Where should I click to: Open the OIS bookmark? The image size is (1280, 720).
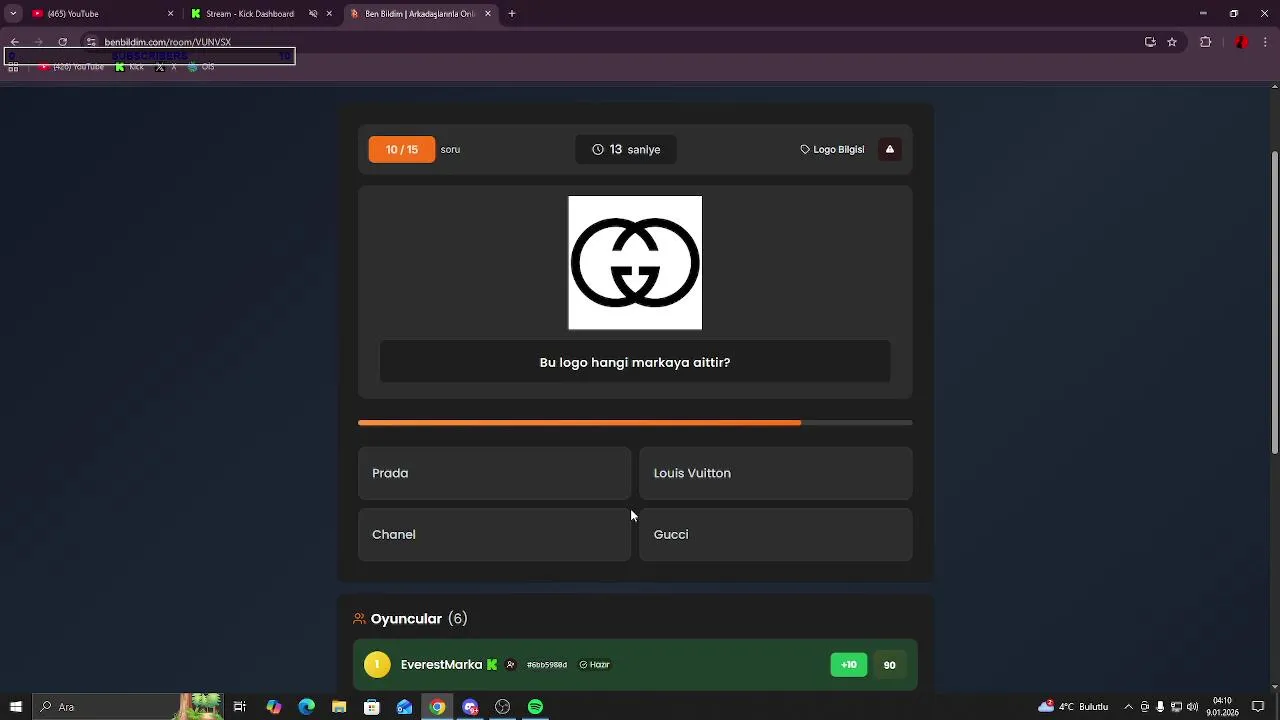click(x=201, y=67)
